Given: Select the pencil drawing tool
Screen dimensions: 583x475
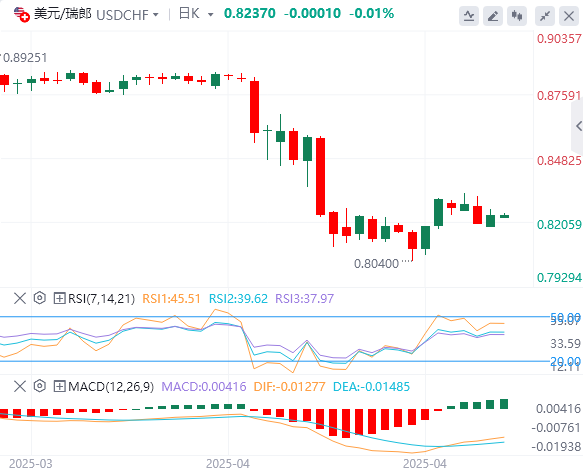Looking at the screenshot, I should [x=493, y=16].
